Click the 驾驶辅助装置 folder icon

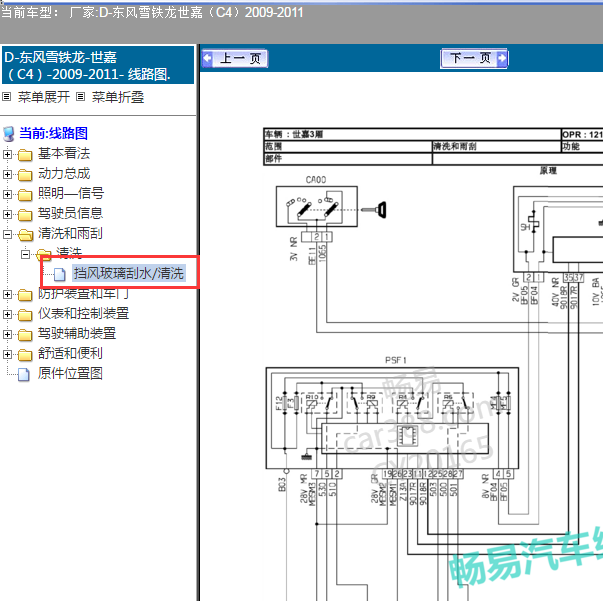[25, 335]
